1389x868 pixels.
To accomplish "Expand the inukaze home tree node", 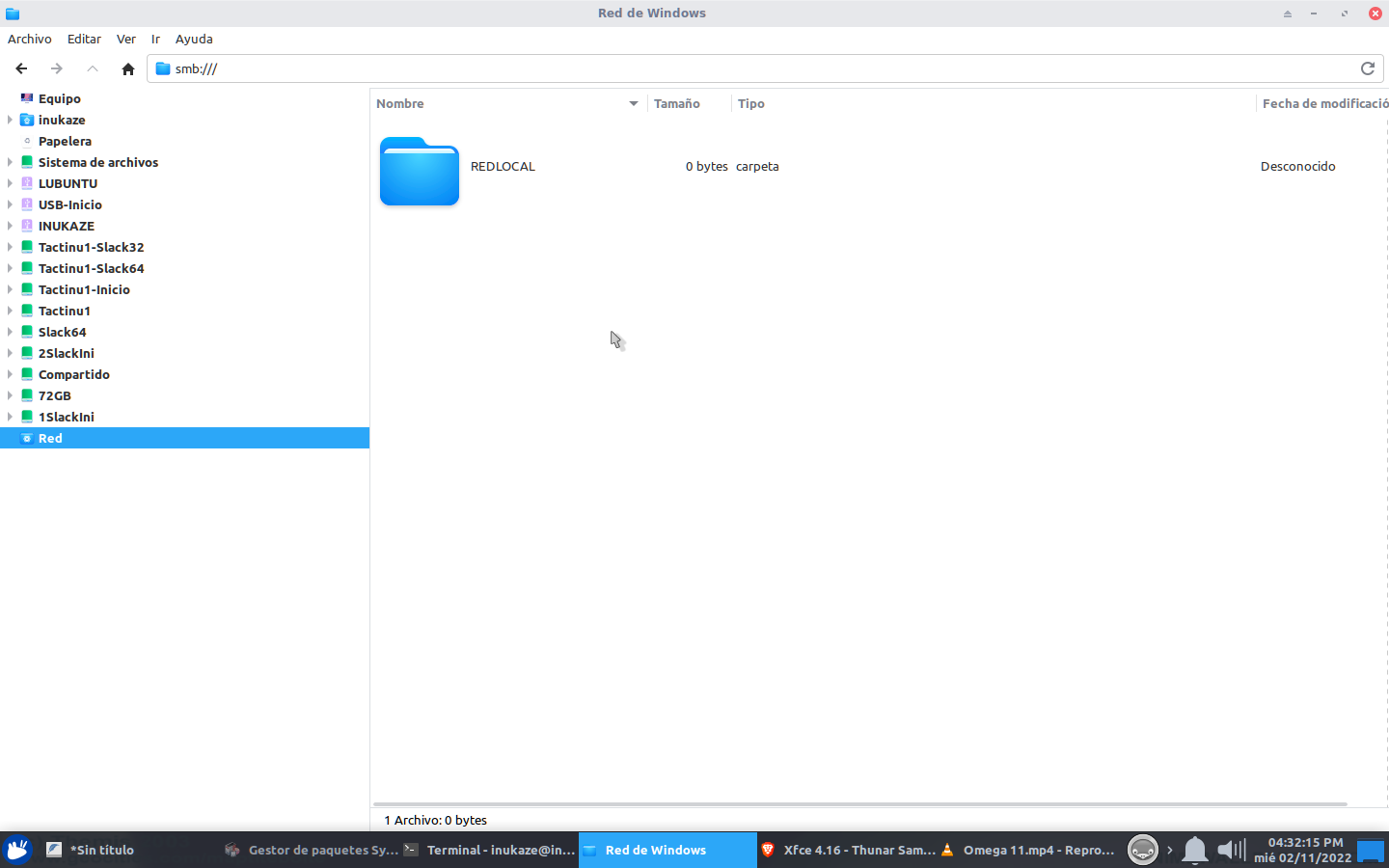I will point(10,120).
